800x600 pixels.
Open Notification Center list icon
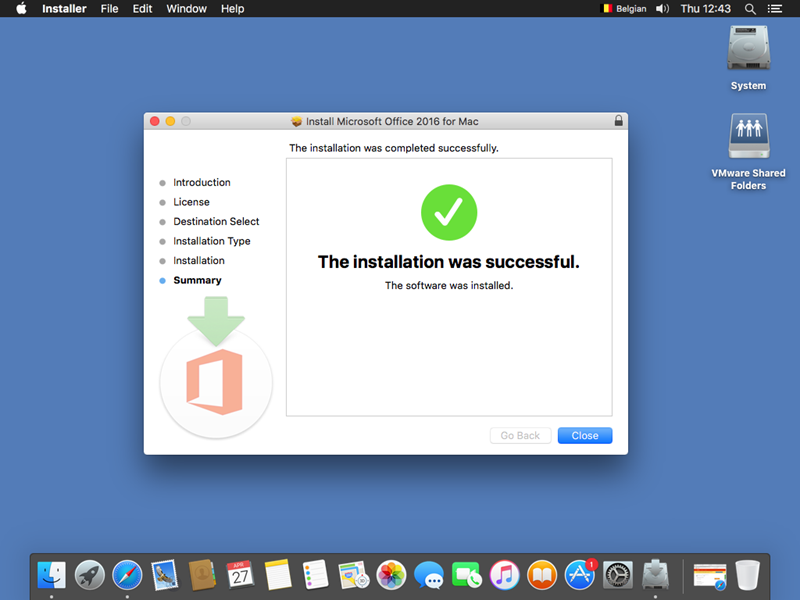(775, 9)
